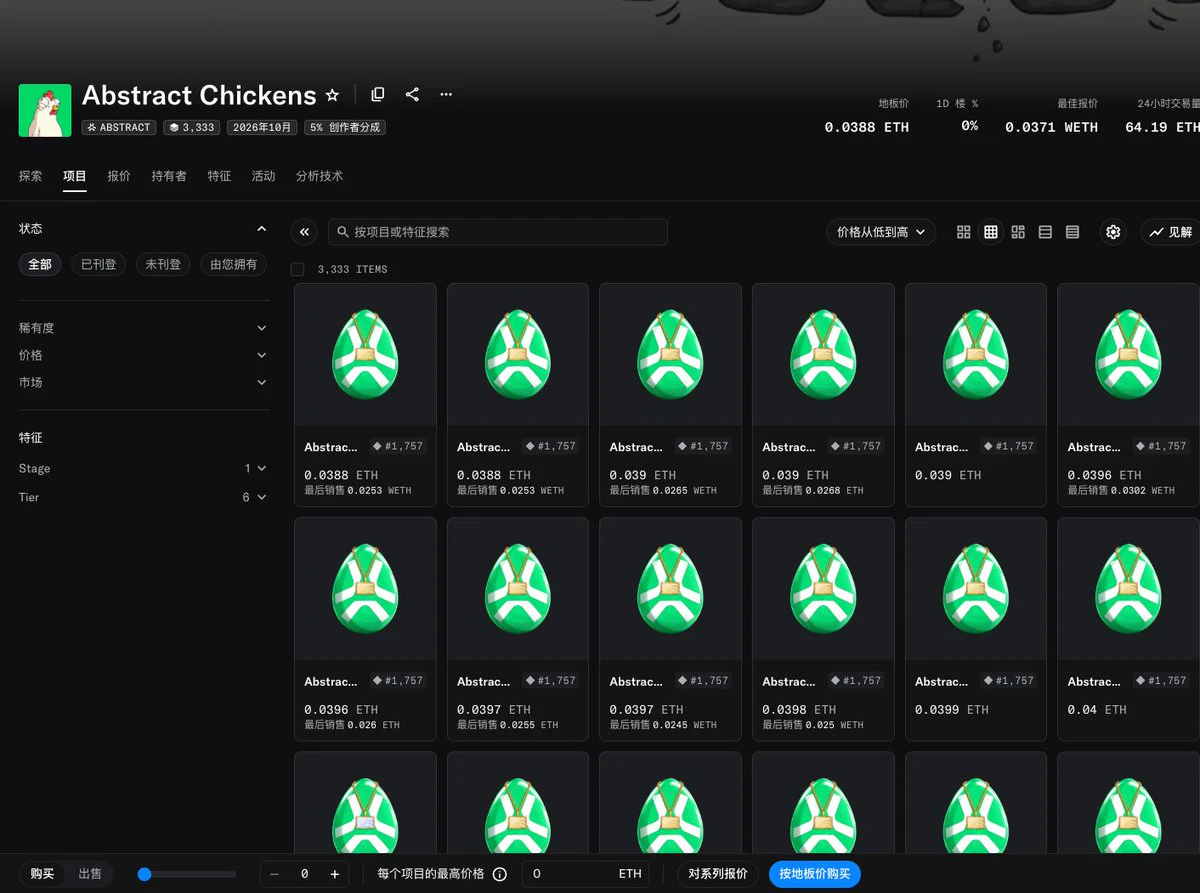Increase item quantity with the plus icon
1200x893 pixels.
(335, 874)
